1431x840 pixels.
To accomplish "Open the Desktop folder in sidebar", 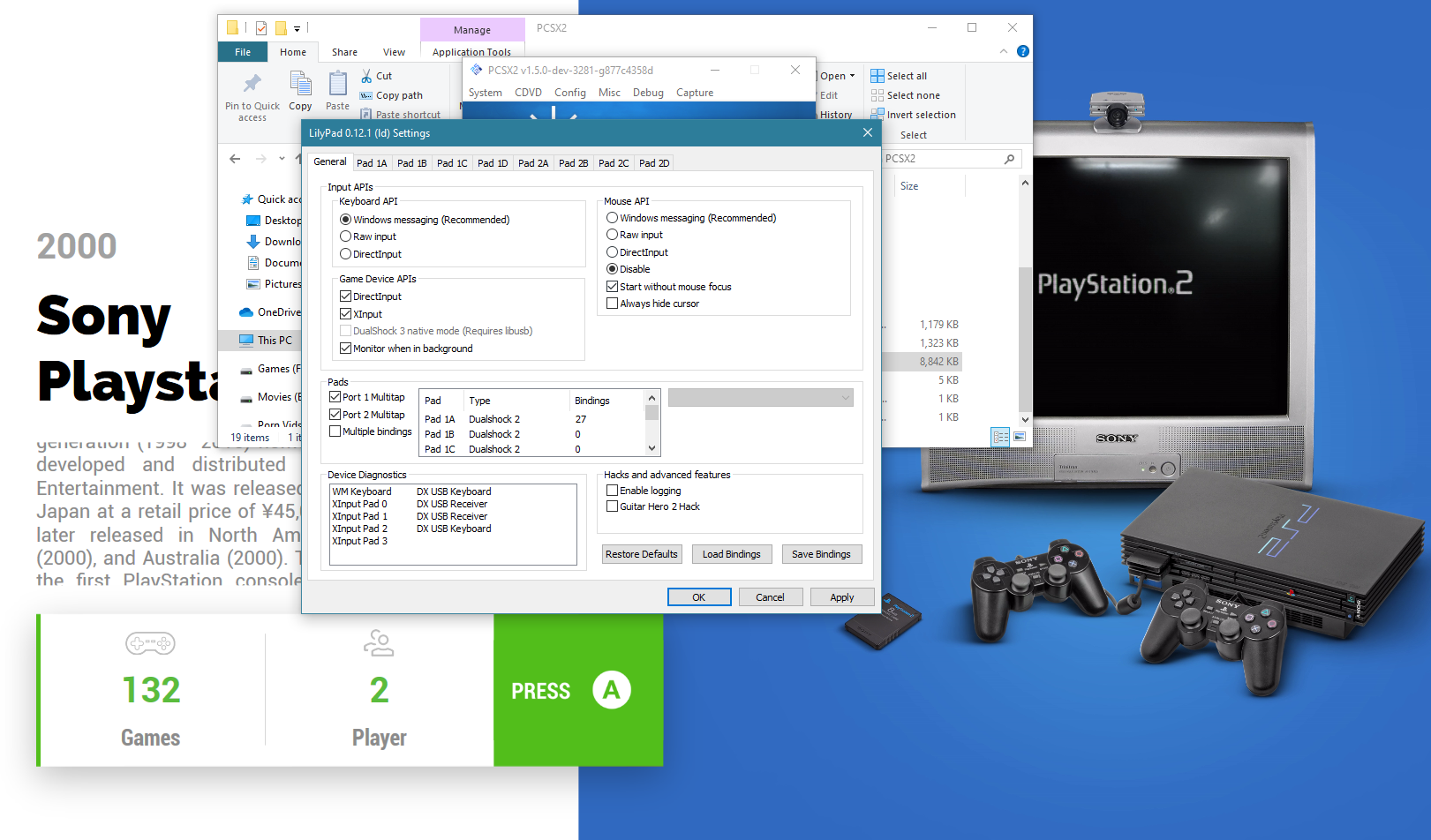I will [275, 221].
